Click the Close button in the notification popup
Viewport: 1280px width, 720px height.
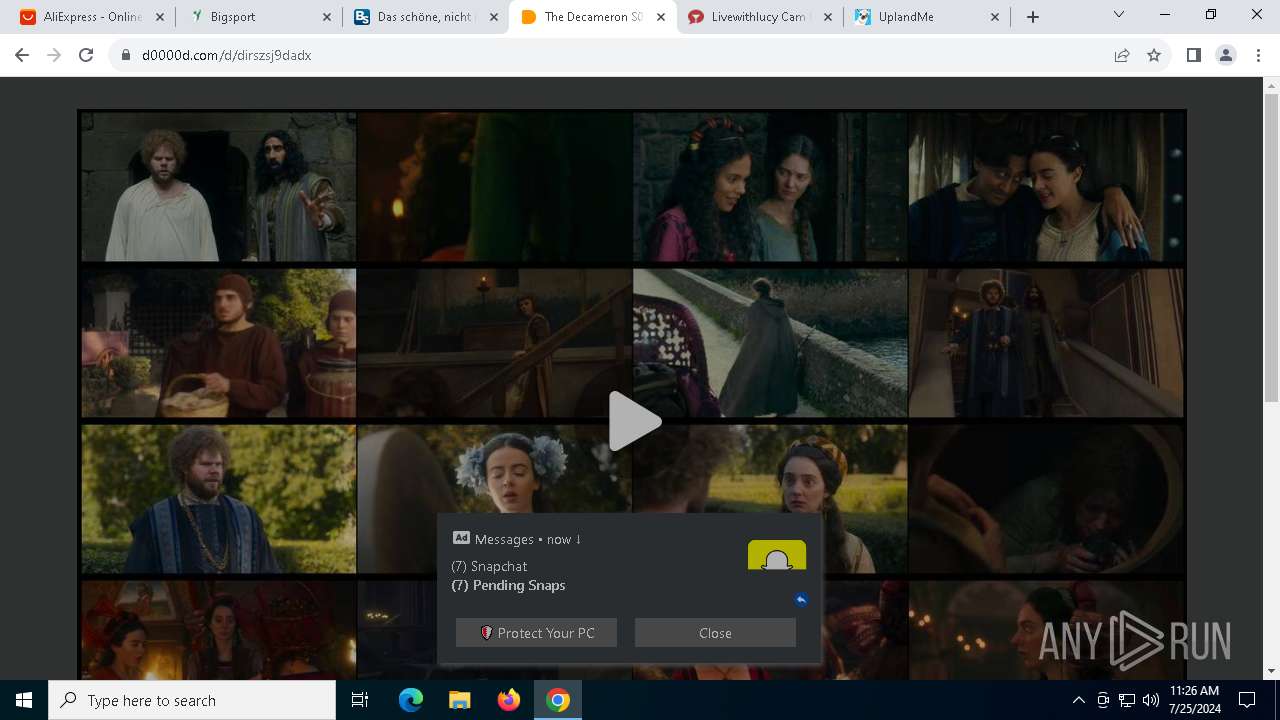[715, 633]
